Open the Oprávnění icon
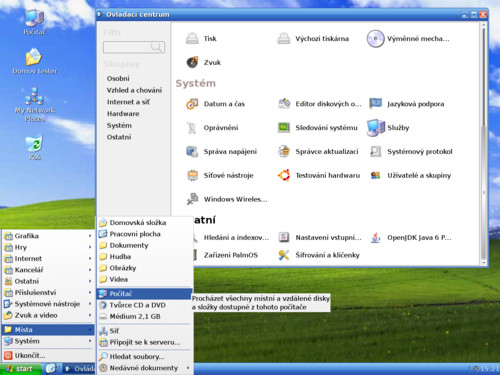Viewport: 500px width, 375px height. pyautogui.click(x=192, y=128)
